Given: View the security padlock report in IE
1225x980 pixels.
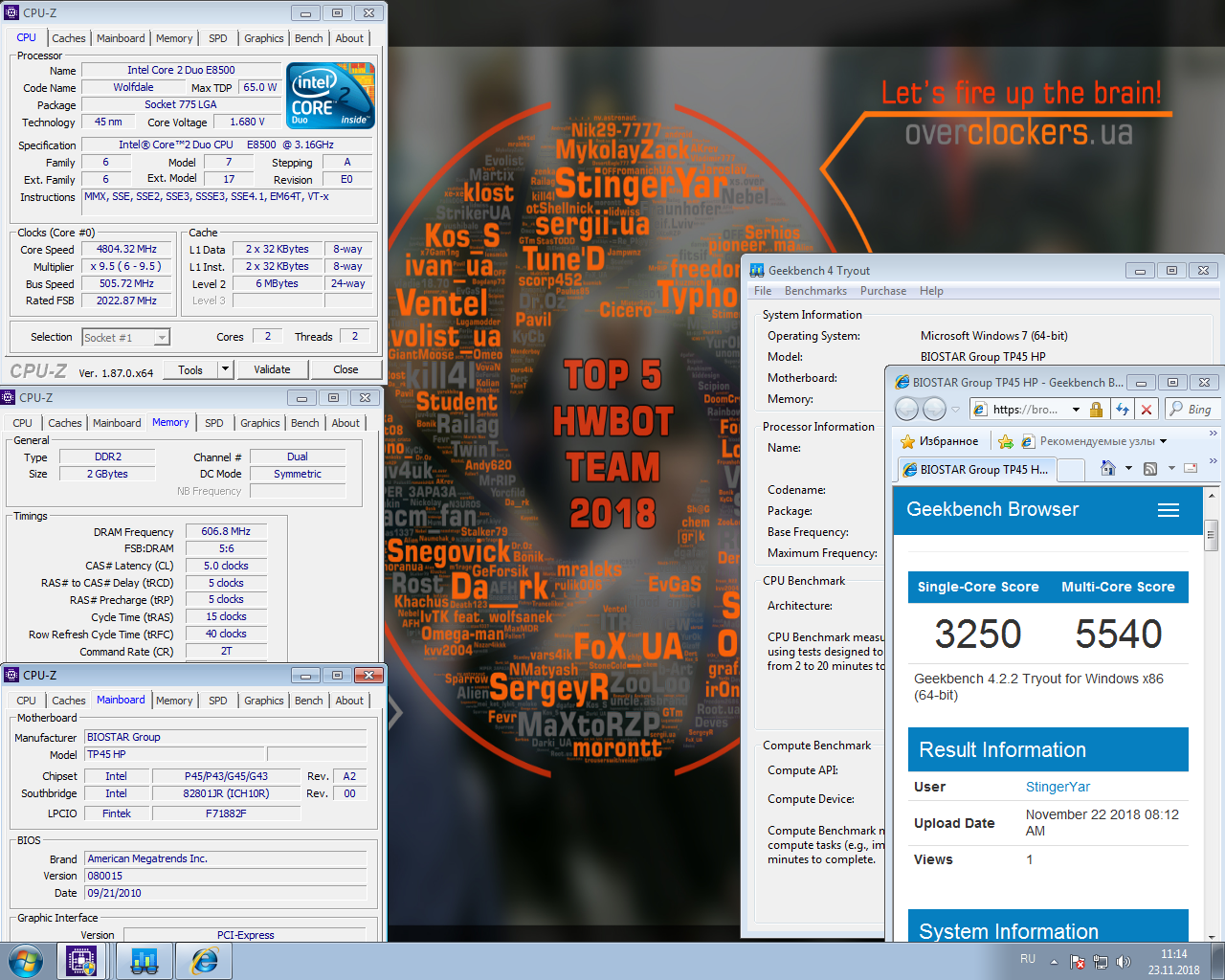Looking at the screenshot, I should [x=1097, y=410].
